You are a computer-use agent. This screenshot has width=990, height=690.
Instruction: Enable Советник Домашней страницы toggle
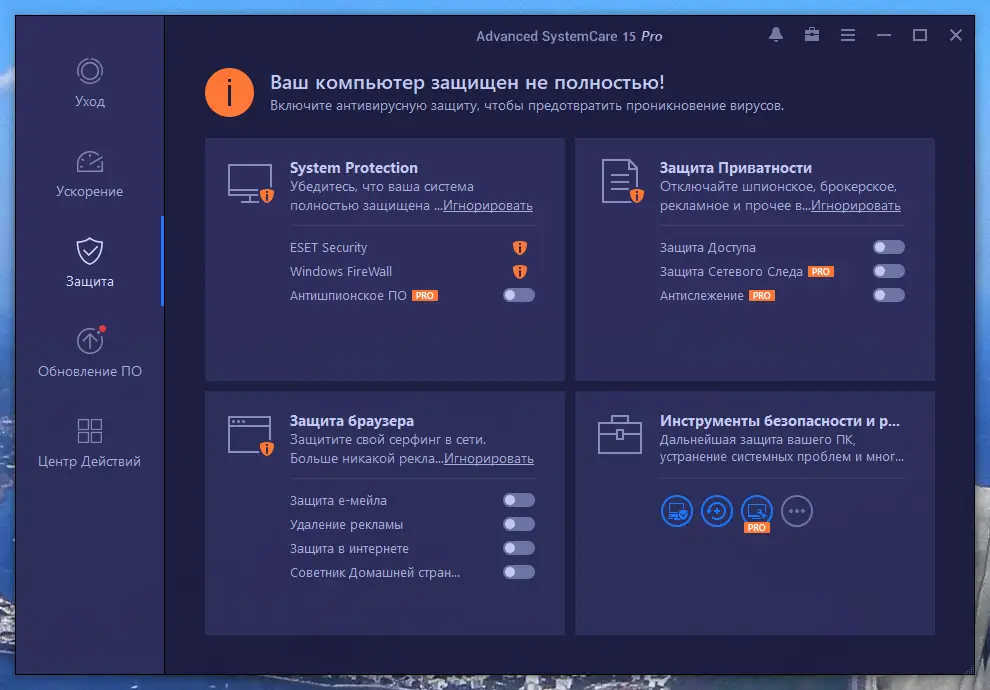pos(519,573)
